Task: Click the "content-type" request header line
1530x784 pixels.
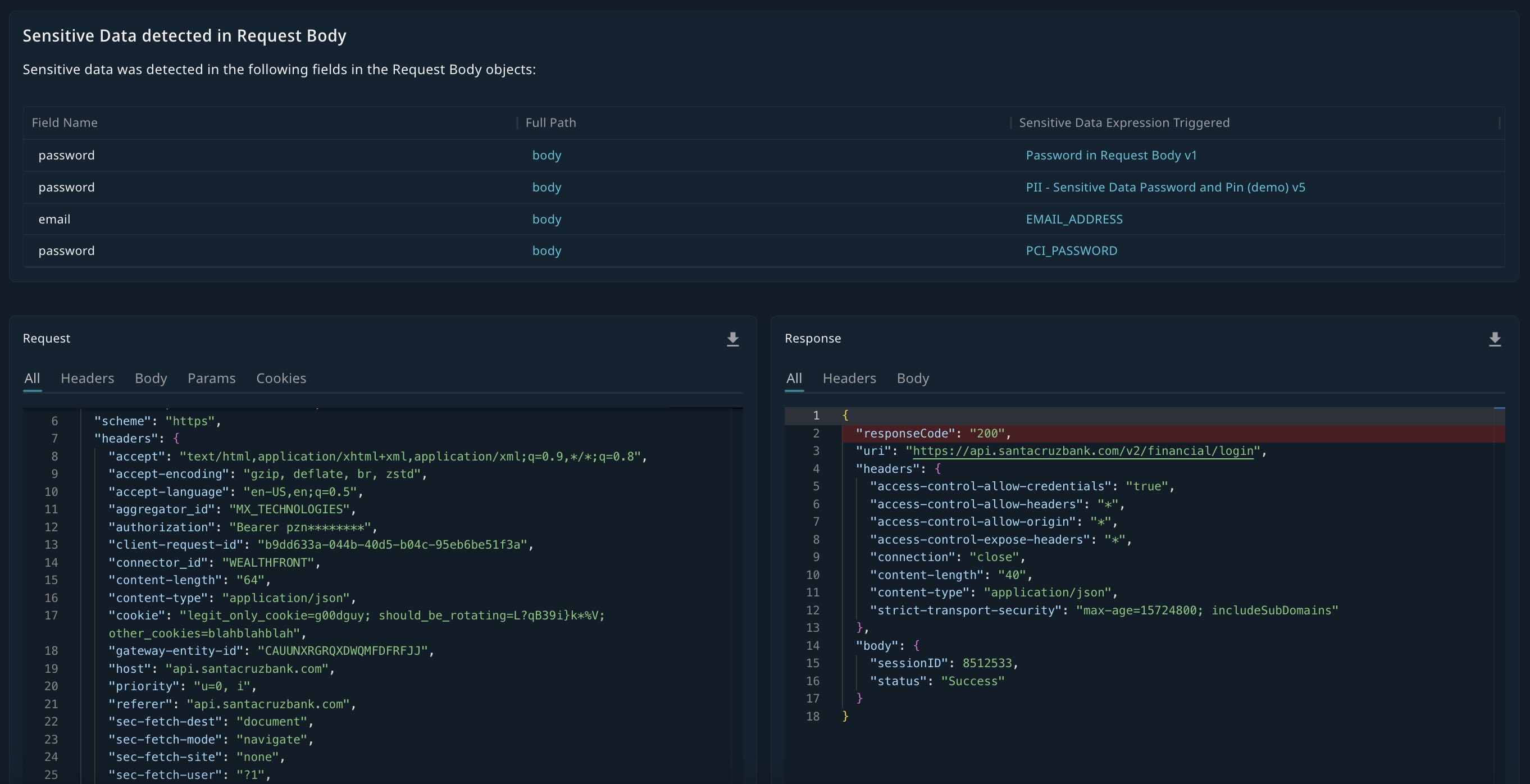Action: 232,598
